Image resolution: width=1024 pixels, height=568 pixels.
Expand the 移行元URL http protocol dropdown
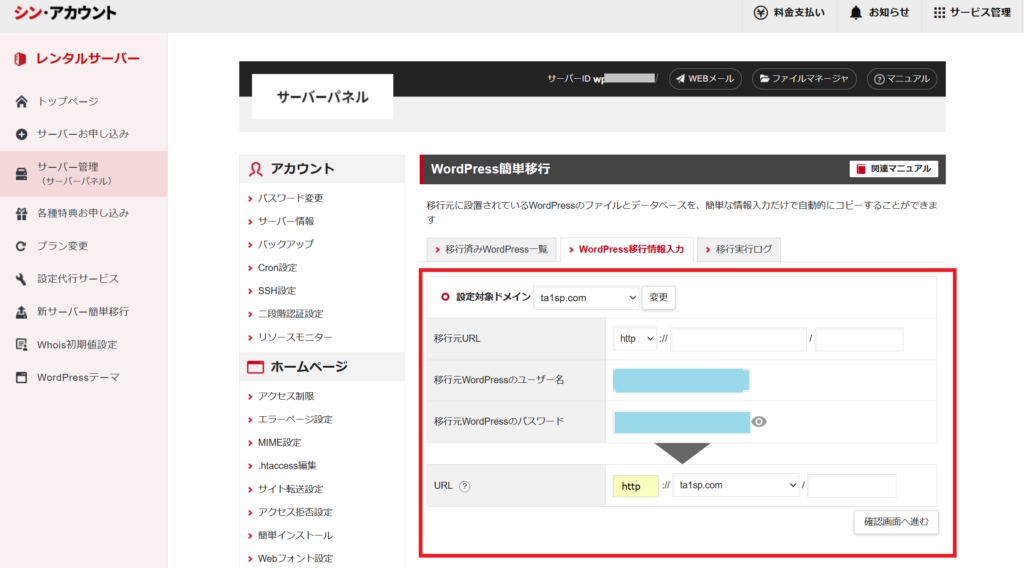pyautogui.click(x=634, y=339)
